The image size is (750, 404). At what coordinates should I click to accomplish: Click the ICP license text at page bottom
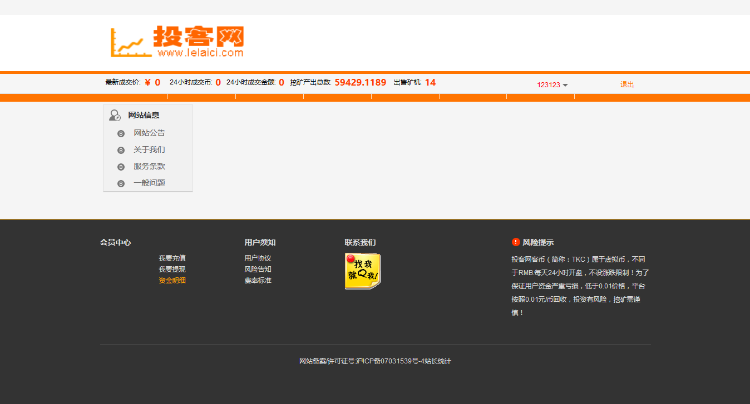pyautogui.click(x=375, y=361)
